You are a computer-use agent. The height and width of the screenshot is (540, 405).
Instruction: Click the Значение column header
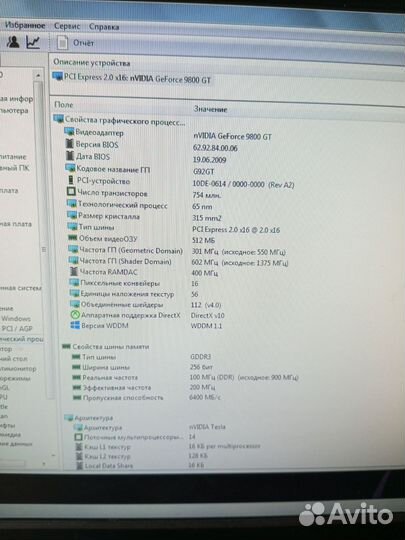[x=210, y=109]
